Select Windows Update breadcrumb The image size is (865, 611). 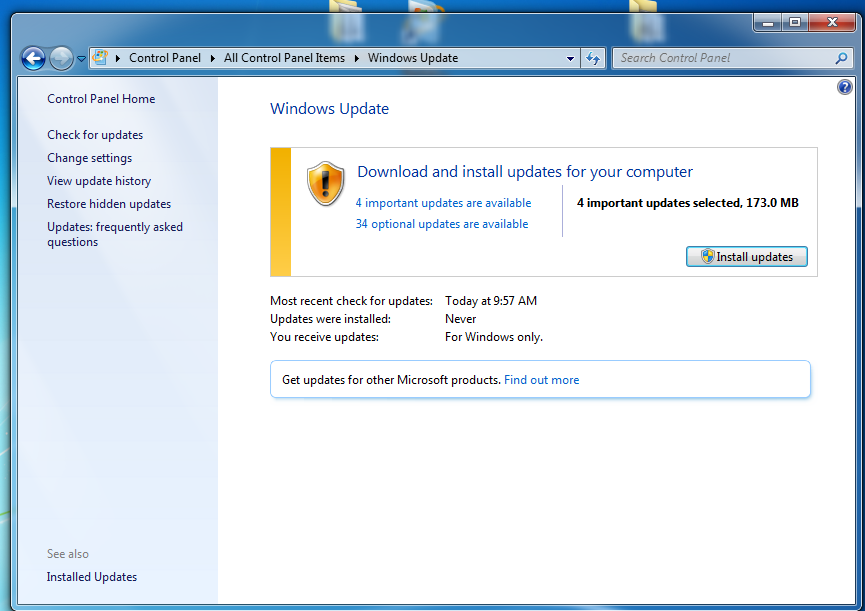(x=413, y=58)
